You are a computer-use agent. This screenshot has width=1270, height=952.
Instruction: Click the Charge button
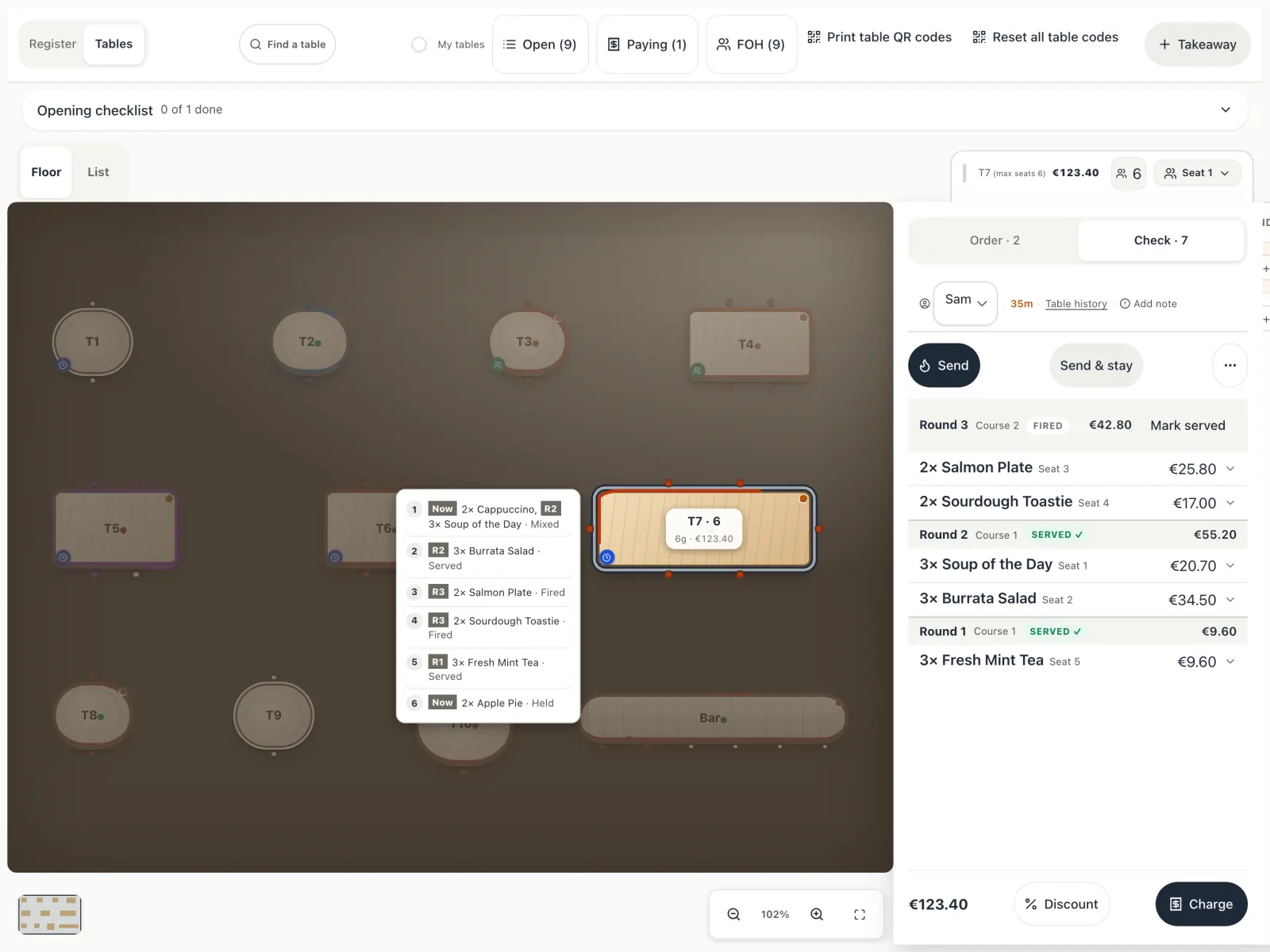(1201, 904)
